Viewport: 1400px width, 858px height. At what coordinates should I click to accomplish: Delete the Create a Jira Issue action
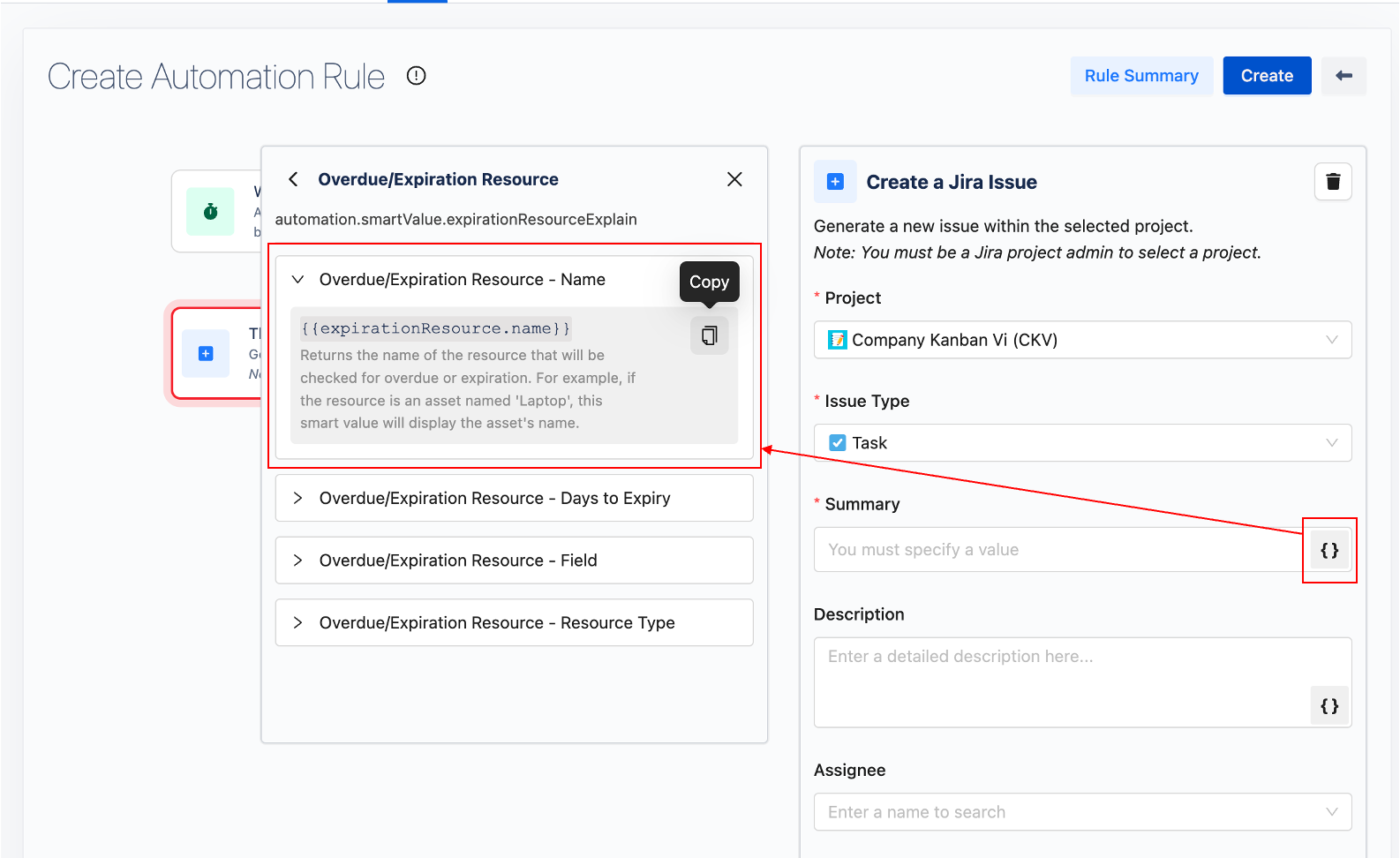tap(1333, 182)
